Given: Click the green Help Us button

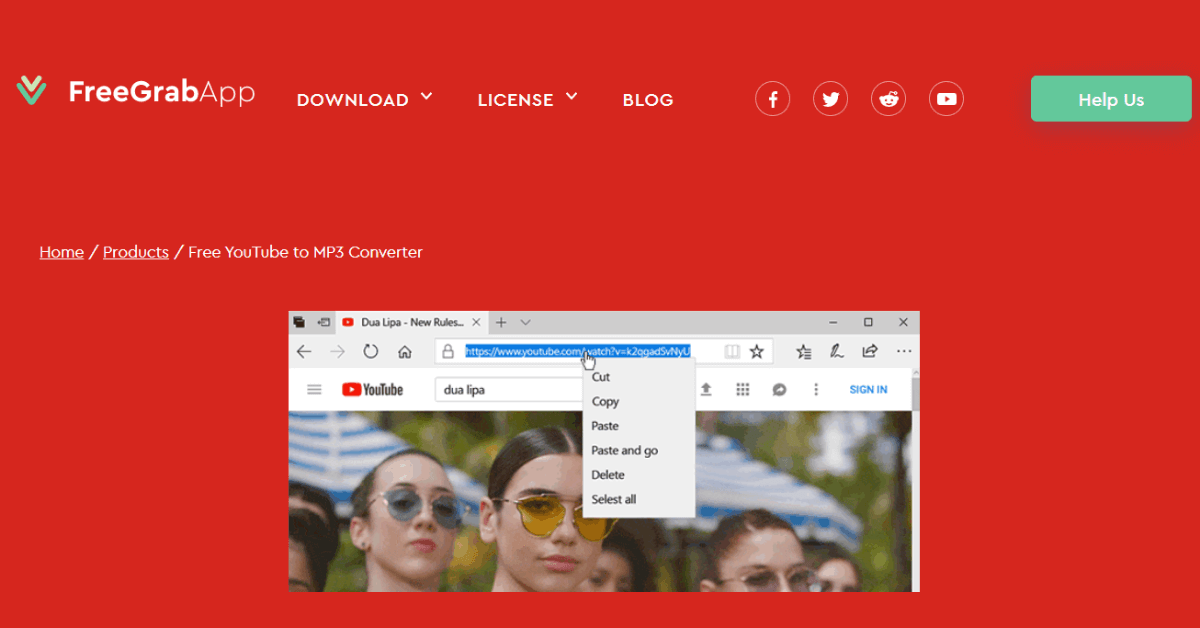Looking at the screenshot, I should pyautogui.click(x=1111, y=99).
